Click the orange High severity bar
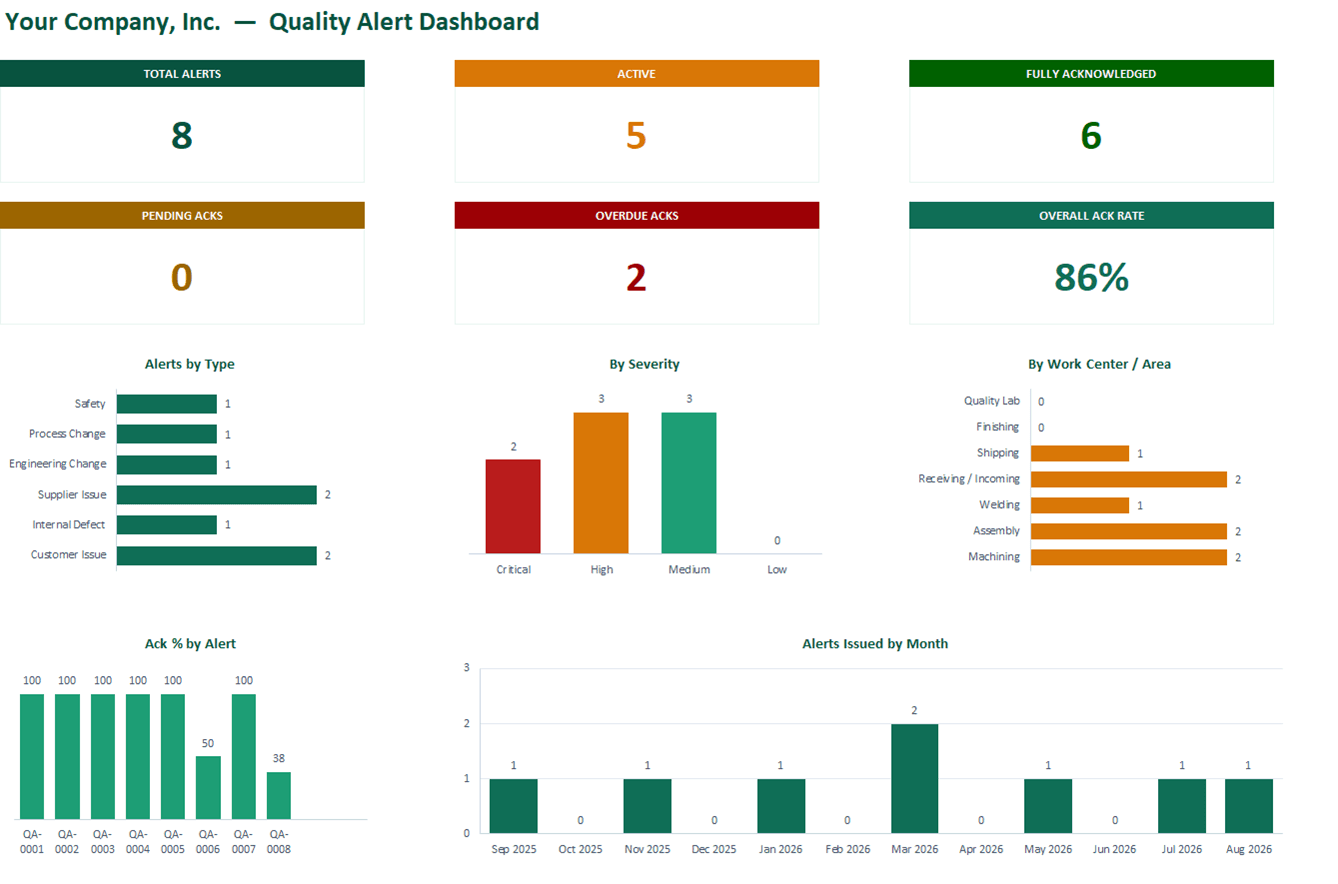1338x884 pixels. click(601, 482)
